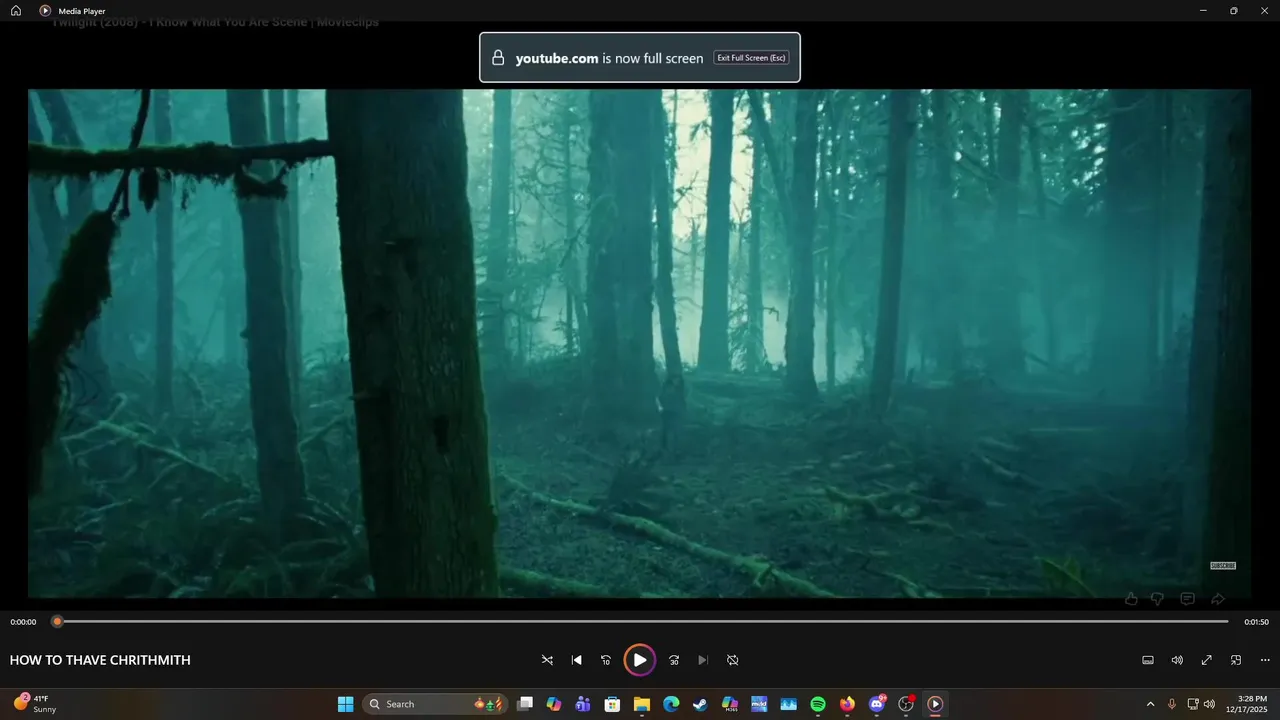Click the total duration 0:01:50
Viewport: 1280px width, 720px height.
[1256, 622]
